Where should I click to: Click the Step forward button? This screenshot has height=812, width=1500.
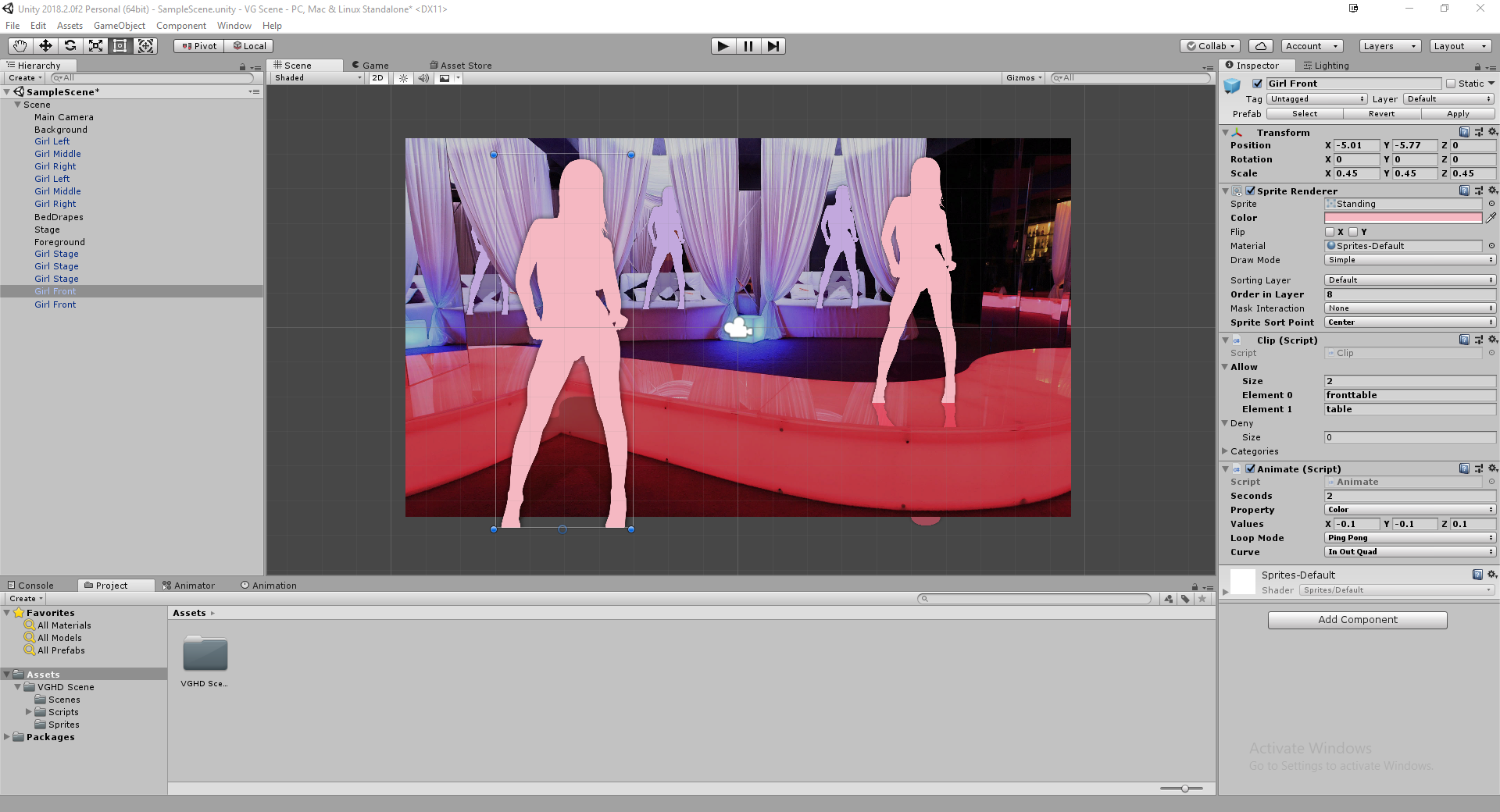(773, 46)
